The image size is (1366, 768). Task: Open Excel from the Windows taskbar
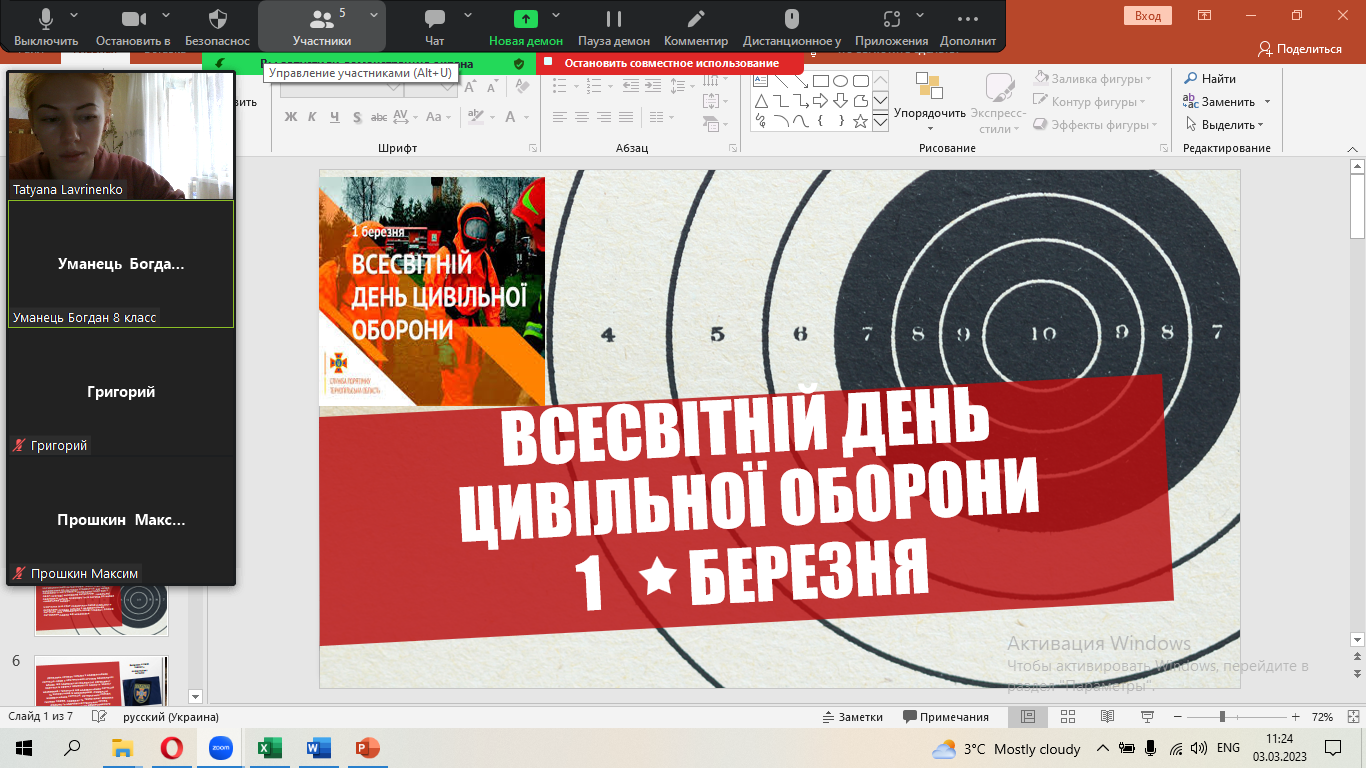[x=270, y=747]
